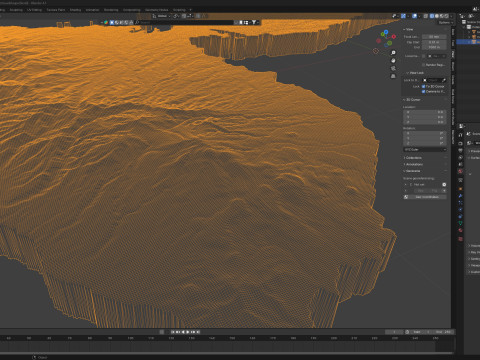480x360 pixels.
Task: Open the XYZ Euler rotation mode dropdown
Action: pyautogui.click(x=425, y=150)
